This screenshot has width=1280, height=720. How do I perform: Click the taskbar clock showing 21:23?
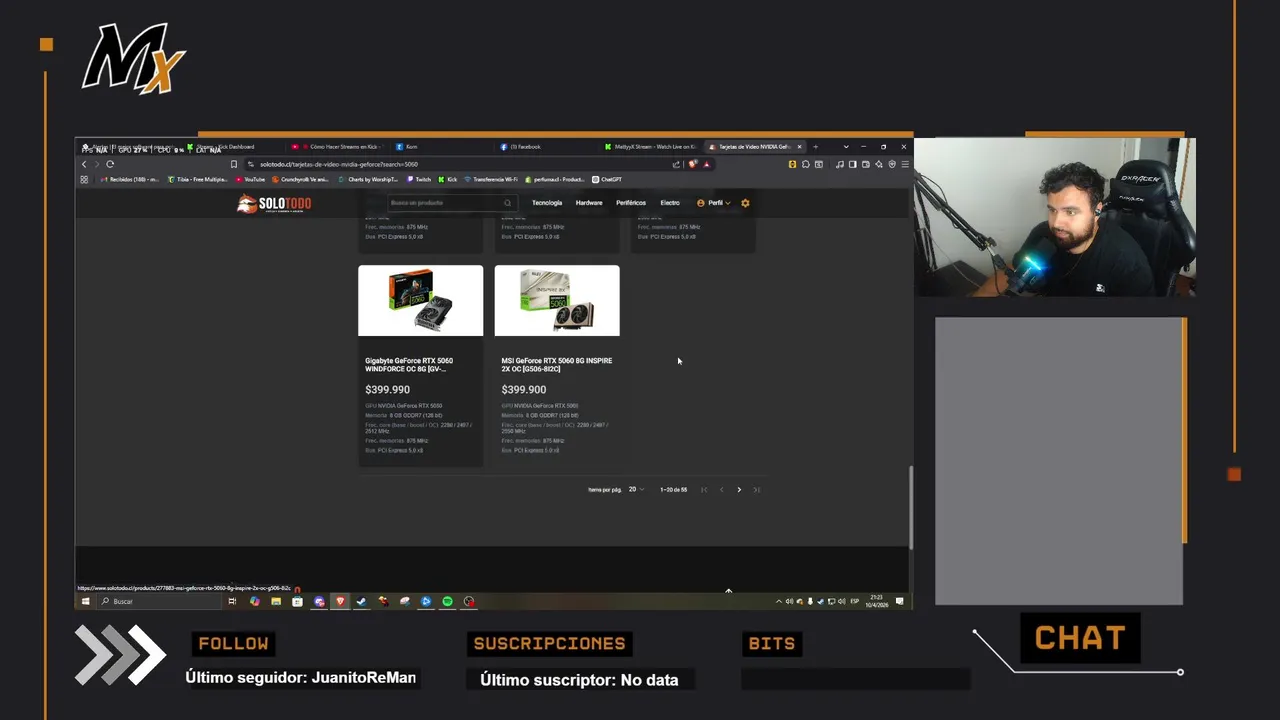877,602
